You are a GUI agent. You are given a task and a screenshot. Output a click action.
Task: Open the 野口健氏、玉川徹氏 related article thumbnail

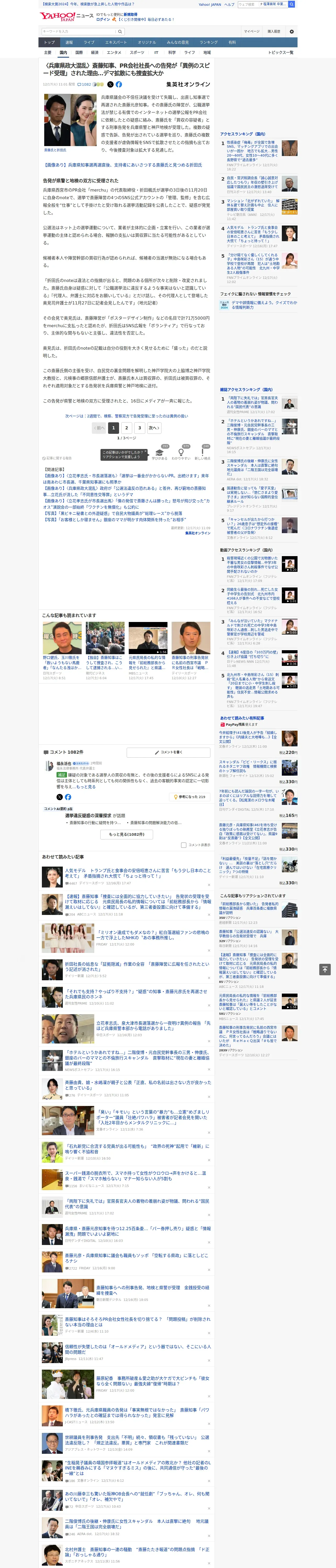pos(62,637)
